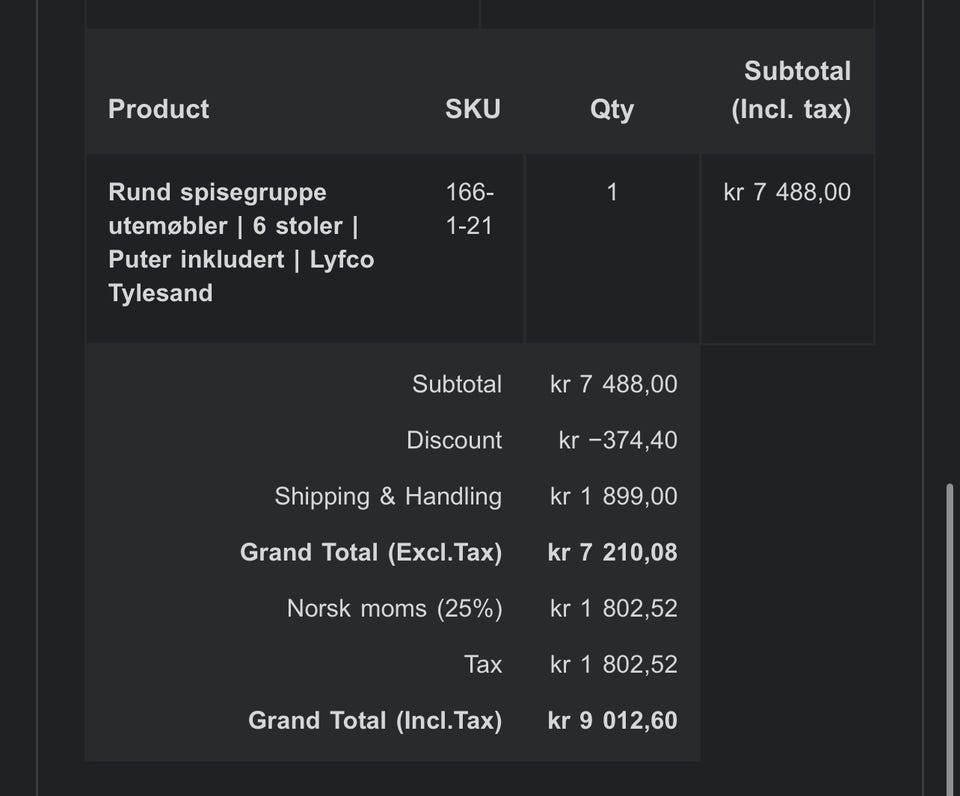Click the Norsk moms (25%) label
Viewport: 960px width, 796px height.
(394, 608)
